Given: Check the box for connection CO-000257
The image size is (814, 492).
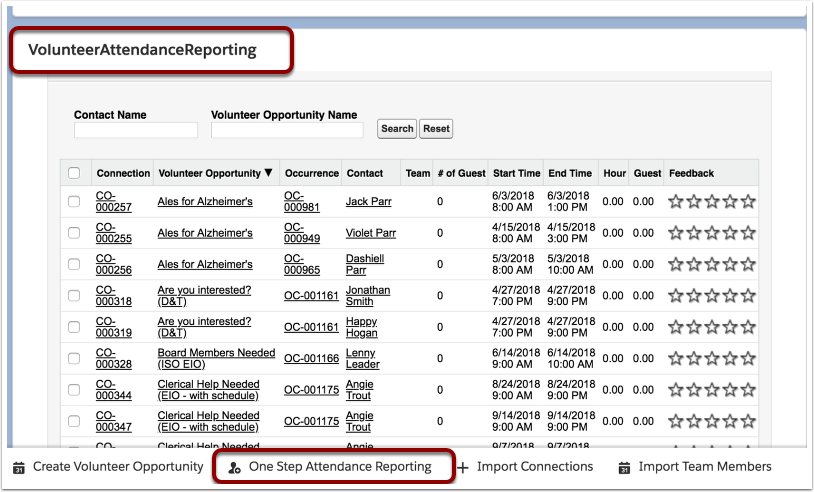Looking at the screenshot, I should (x=74, y=201).
